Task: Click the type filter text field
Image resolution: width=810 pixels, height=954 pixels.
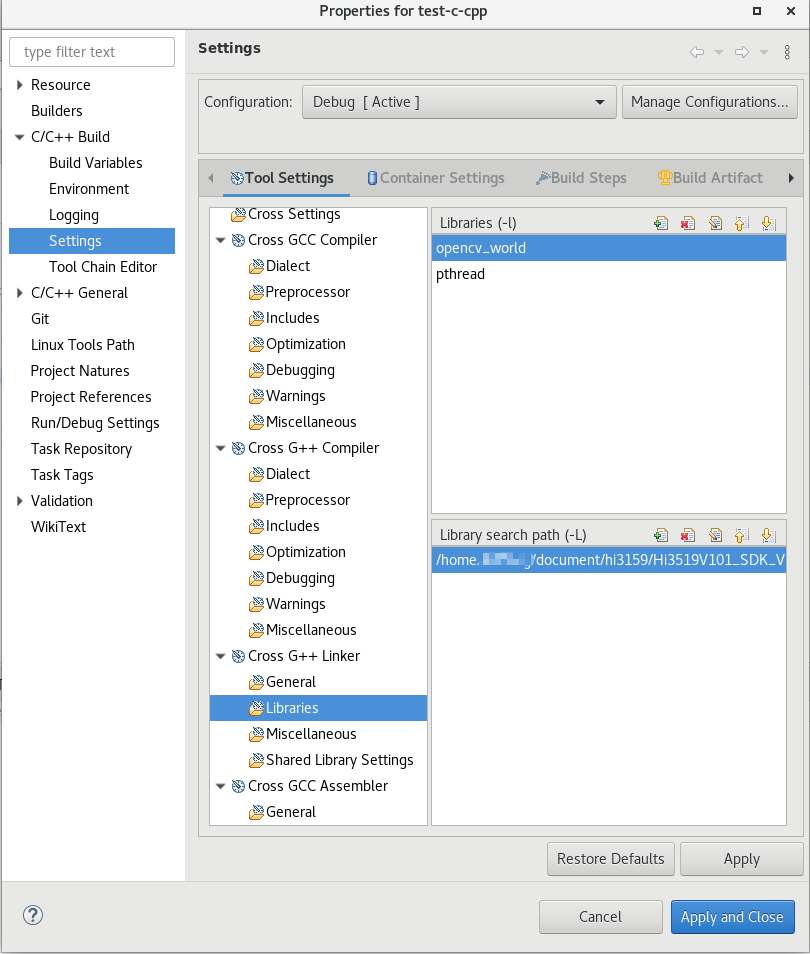Action: 92,52
